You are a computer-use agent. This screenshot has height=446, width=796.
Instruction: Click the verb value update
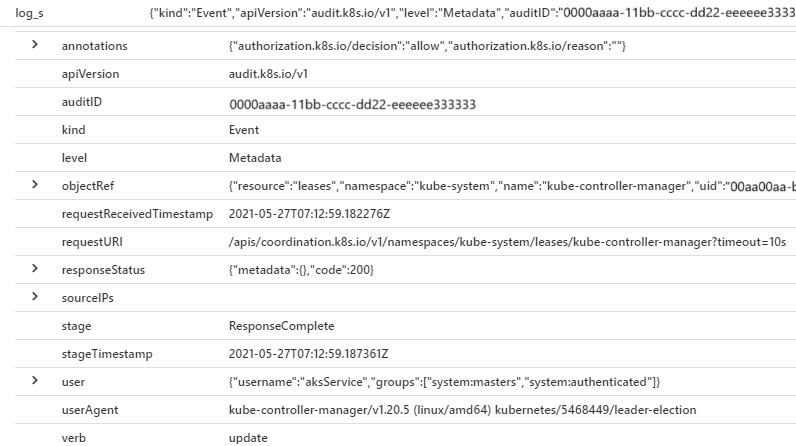248,438
